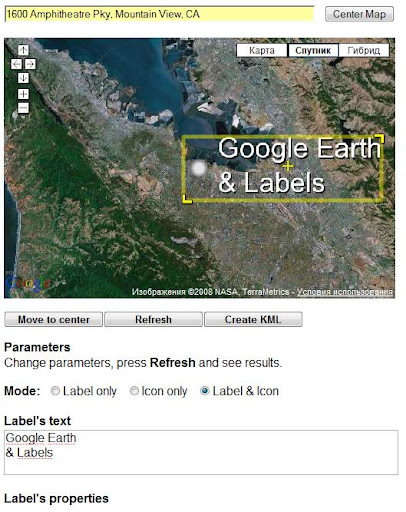Click into the Label's text box
Image resolution: width=406 pixels, height=512 pixels.
coord(201,452)
